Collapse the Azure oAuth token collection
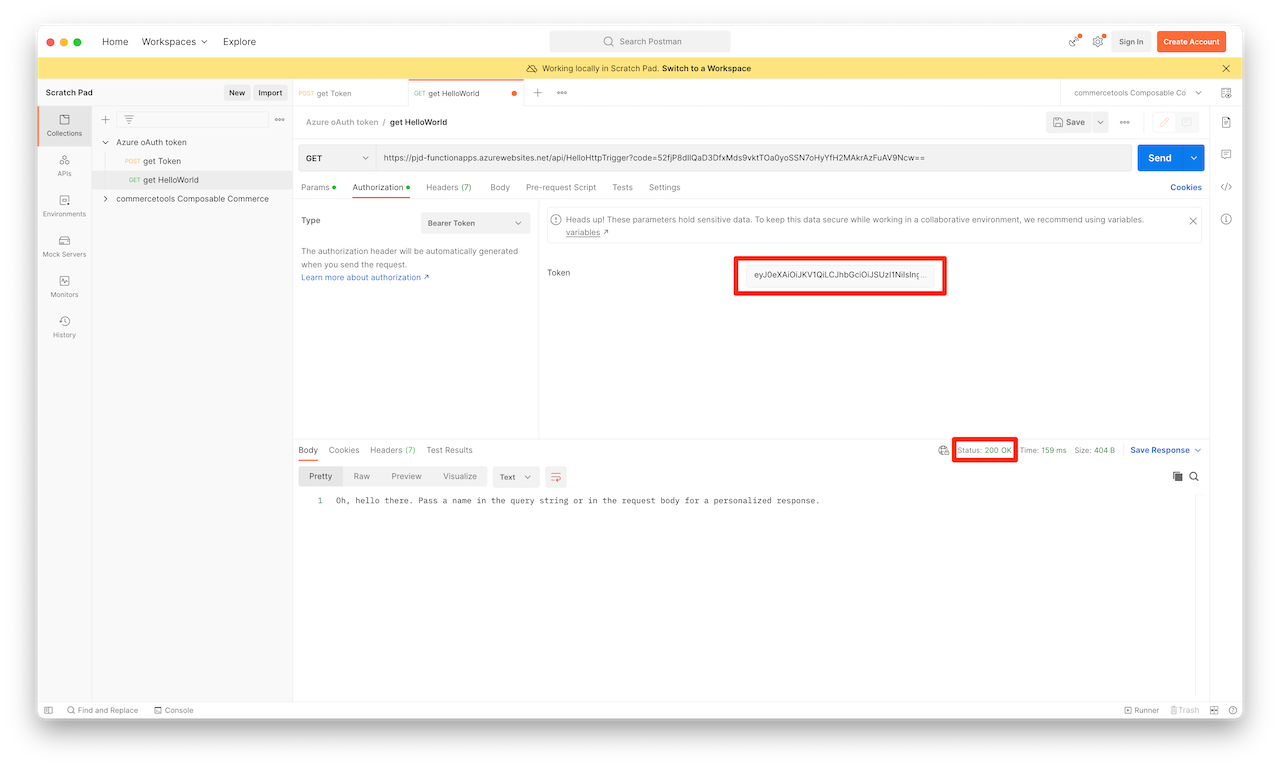1280x768 pixels. 105,142
